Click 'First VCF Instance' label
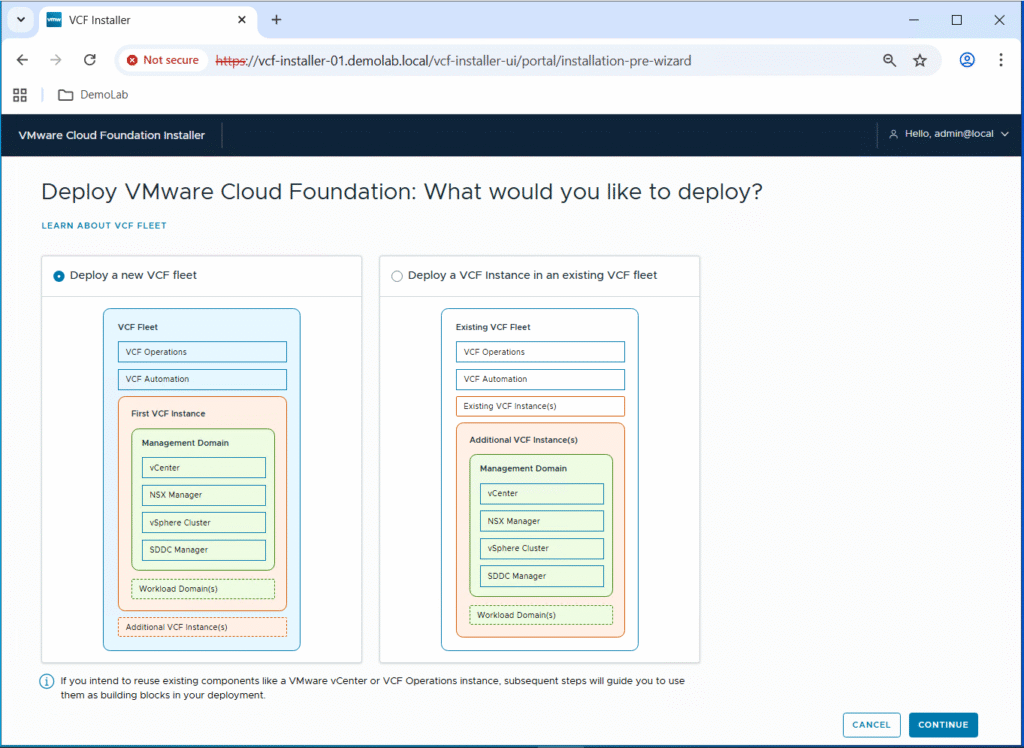Screen dimensions: 1024x748 point(168,414)
